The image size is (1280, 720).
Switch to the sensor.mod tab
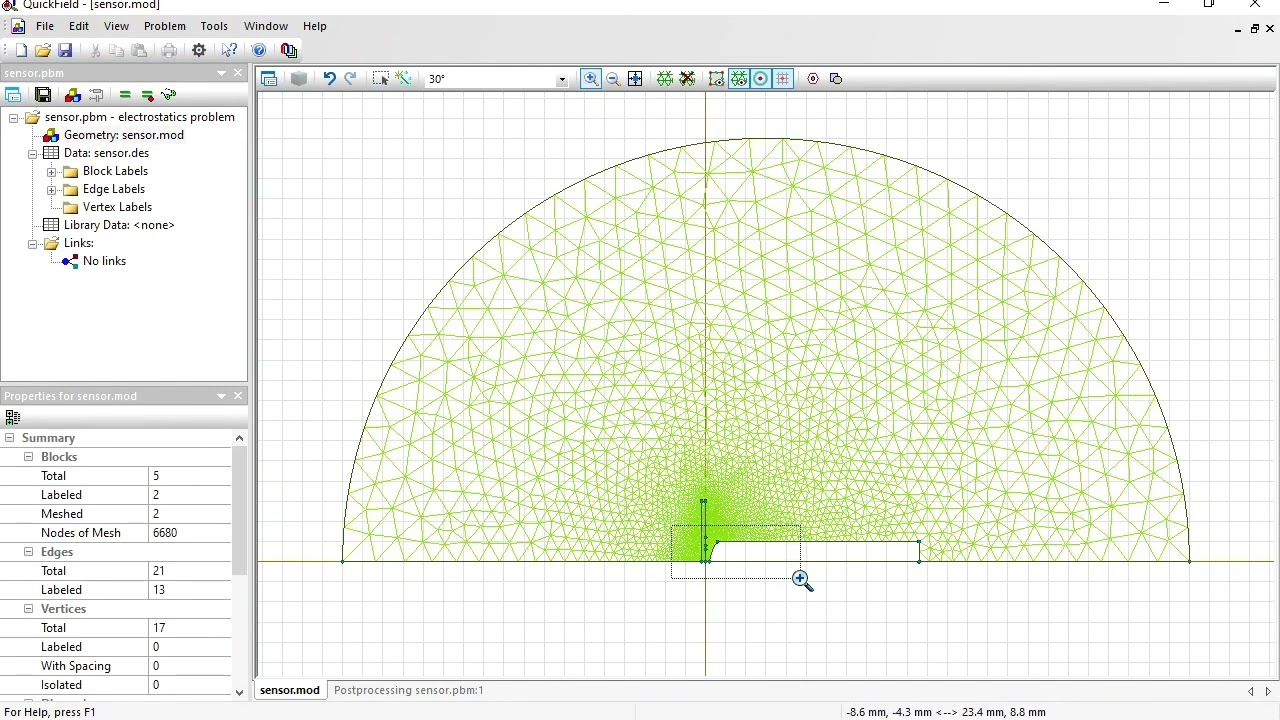[290, 690]
